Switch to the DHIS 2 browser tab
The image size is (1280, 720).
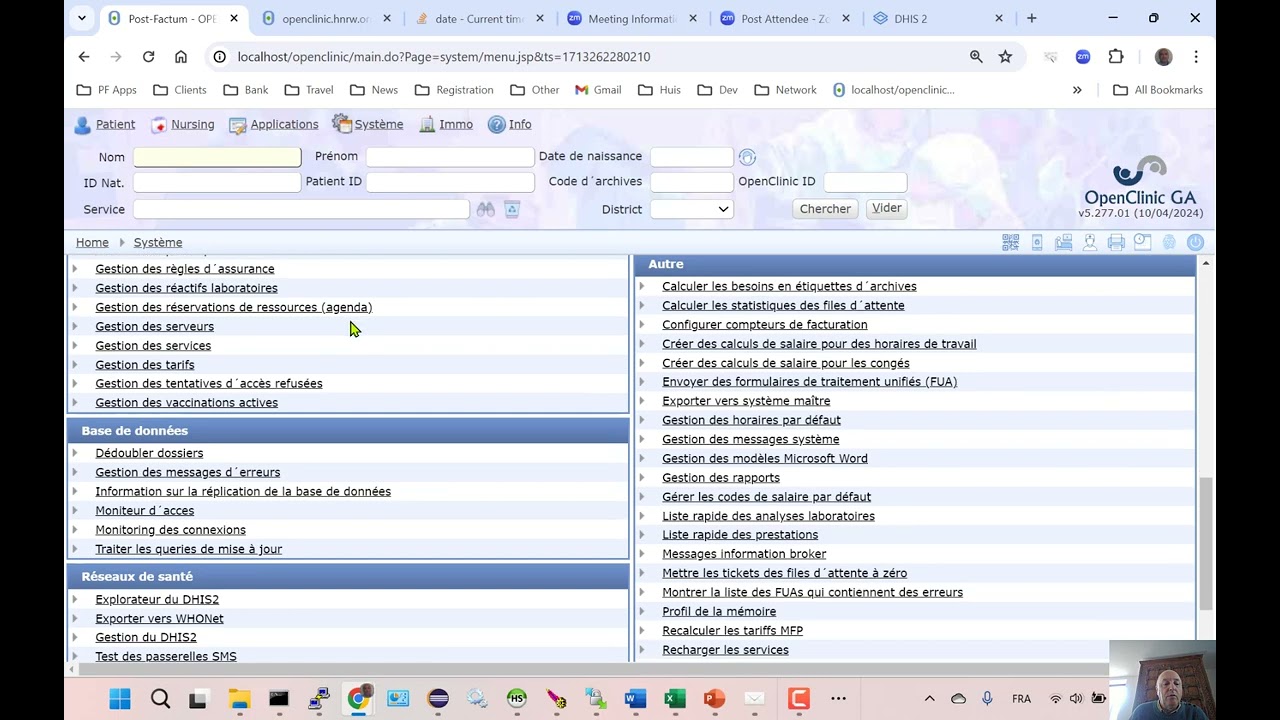coord(939,18)
